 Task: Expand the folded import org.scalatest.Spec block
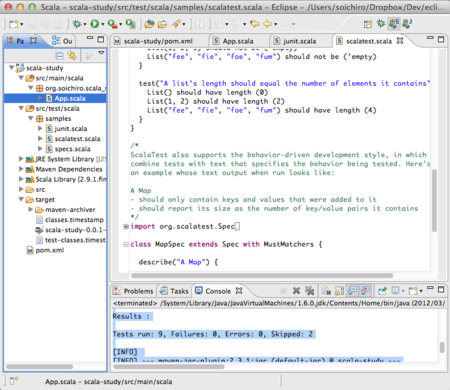[x=126, y=227]
